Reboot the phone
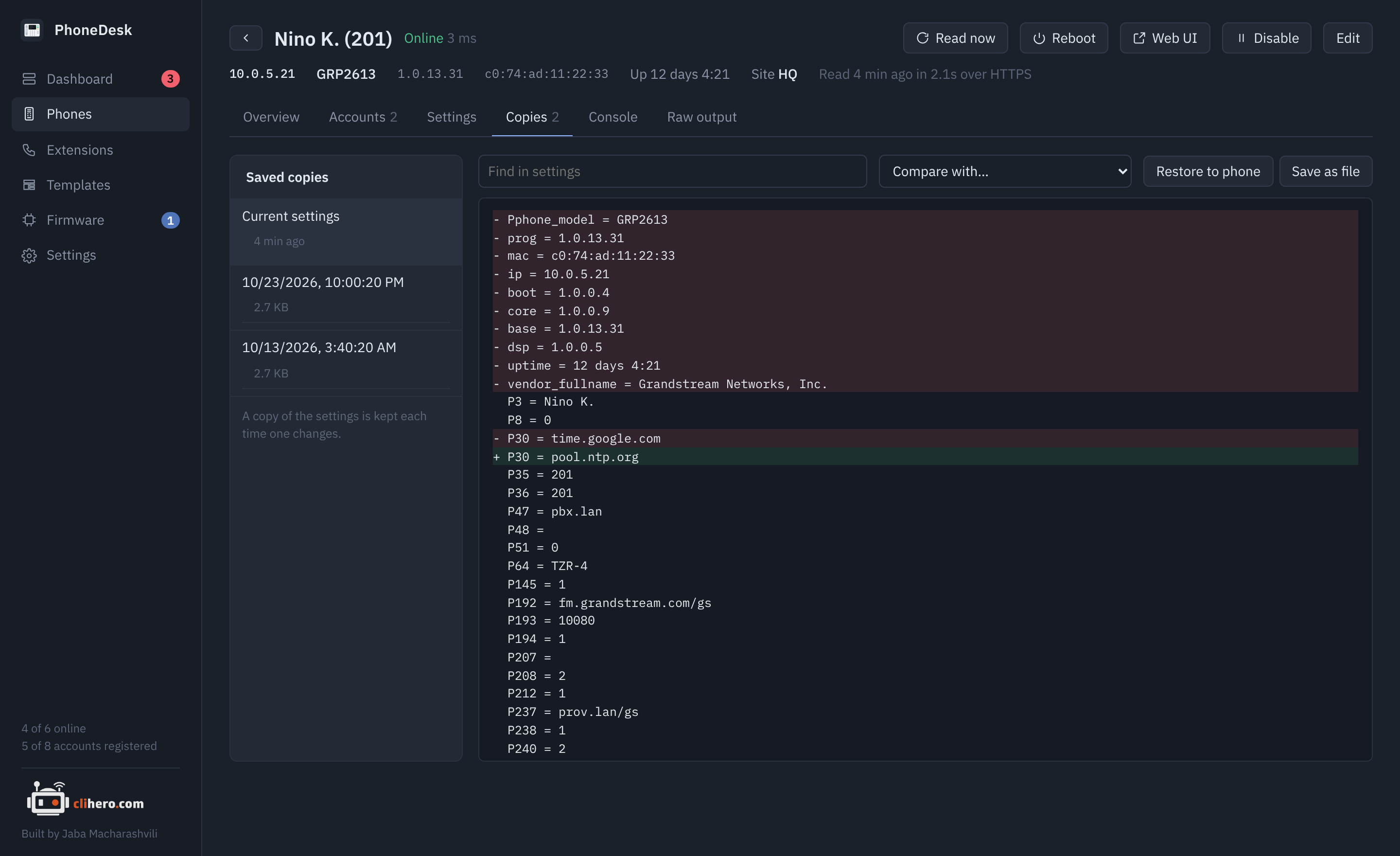Viewport: 1400px width, 856px height. tap(1064, 38)
